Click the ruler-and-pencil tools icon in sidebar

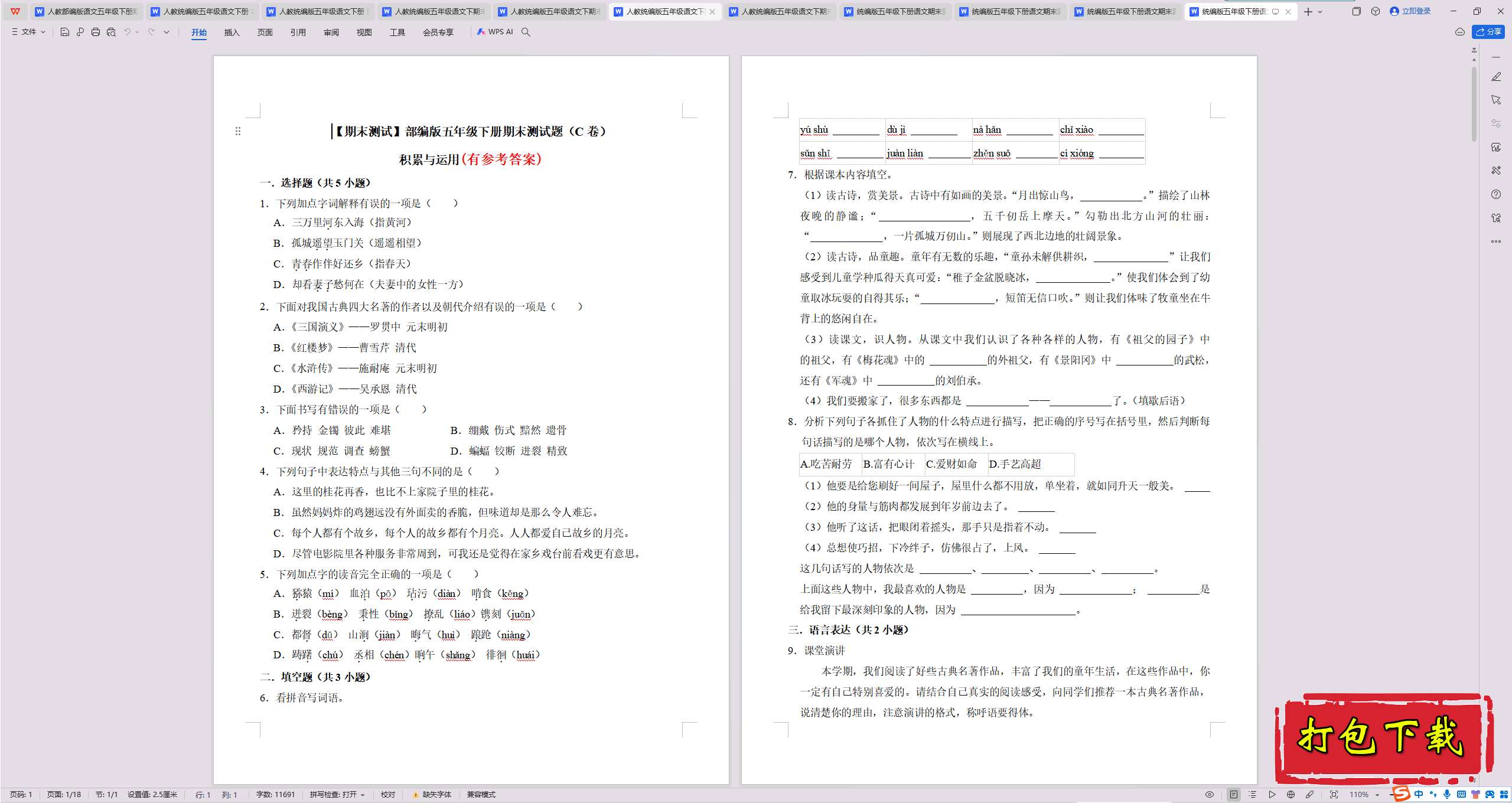(x=1496, y=171)
